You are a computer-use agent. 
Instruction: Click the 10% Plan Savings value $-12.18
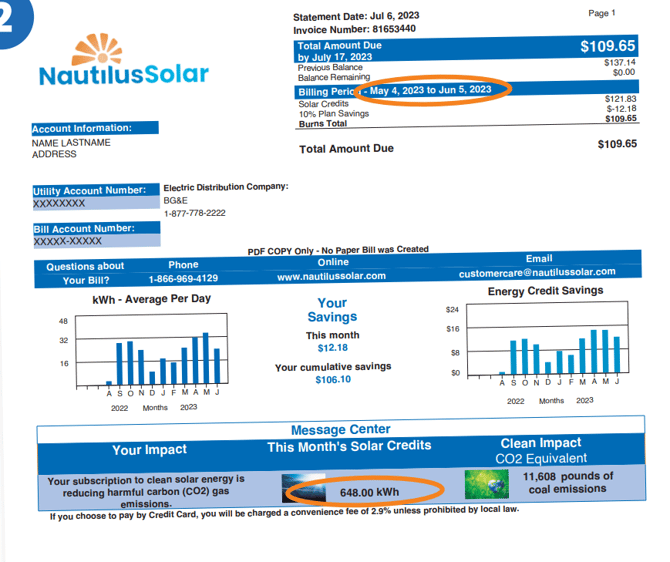point(621,109)
